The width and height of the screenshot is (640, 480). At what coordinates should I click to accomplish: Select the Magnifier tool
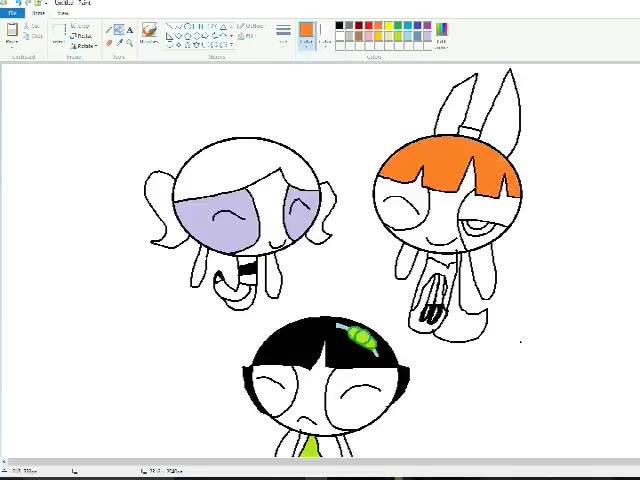click(x=129, y=42)
